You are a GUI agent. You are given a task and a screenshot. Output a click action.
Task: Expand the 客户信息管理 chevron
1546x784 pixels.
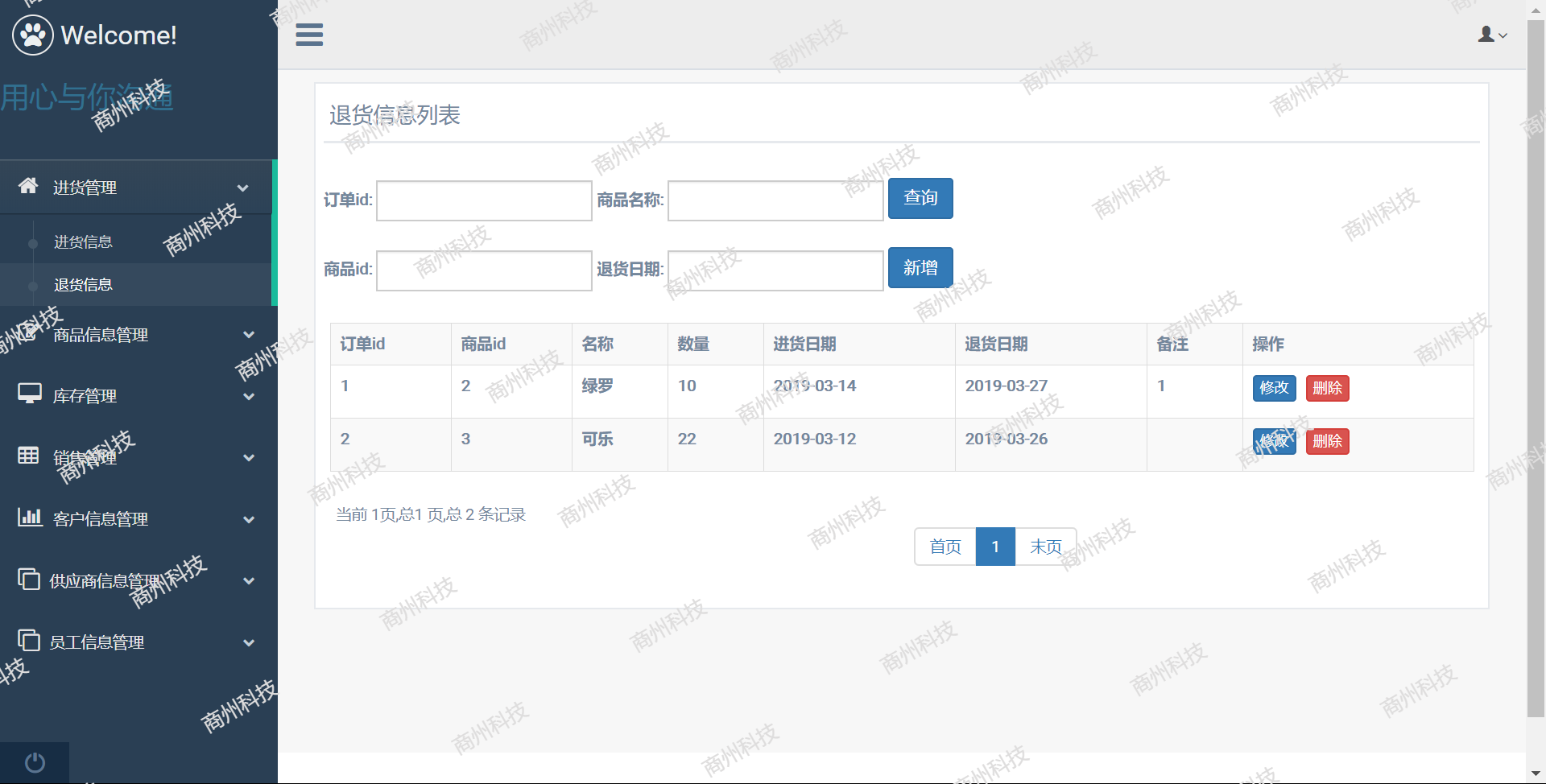(x=249, y=519)
